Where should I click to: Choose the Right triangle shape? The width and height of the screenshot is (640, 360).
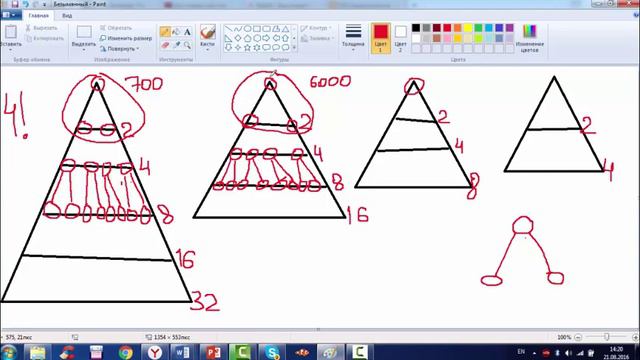228,38
